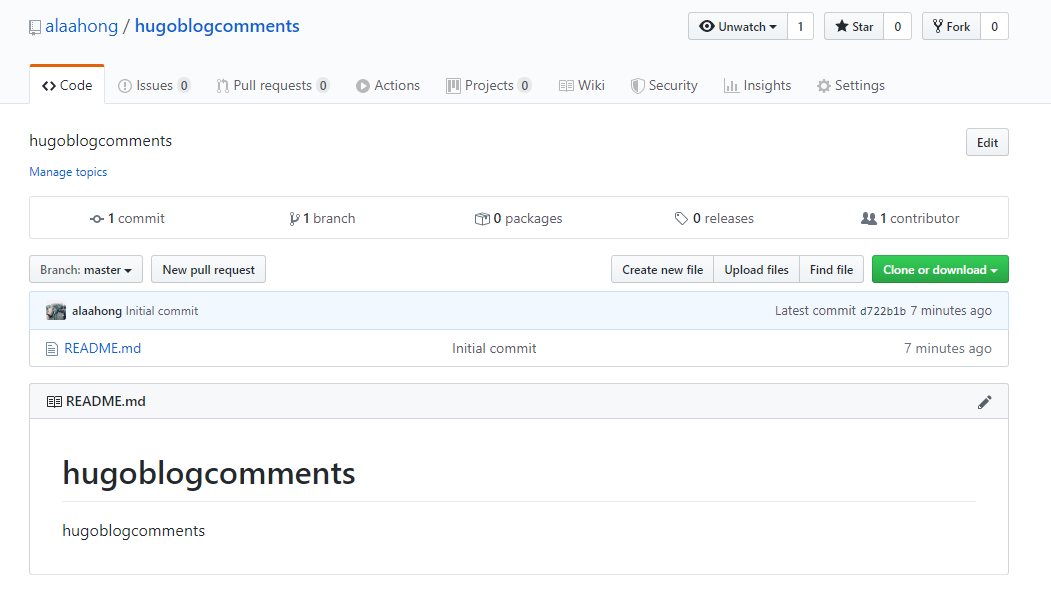Screen dimensions: 1051x595
Task: Open the 0 releases link
Action: point(715,218)
